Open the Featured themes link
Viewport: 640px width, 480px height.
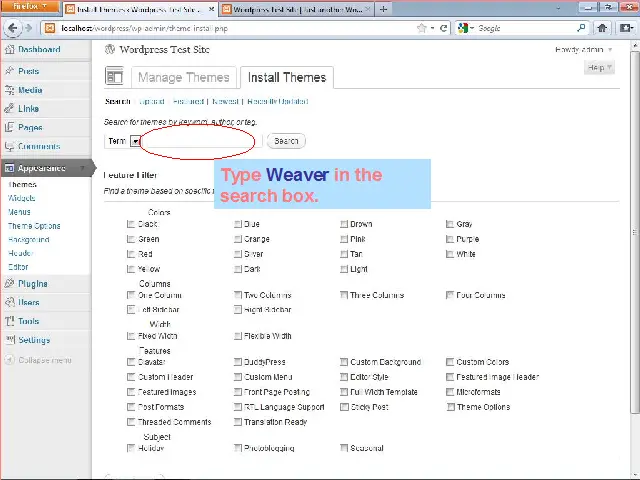pyautogui.click(x=187, y=101)
